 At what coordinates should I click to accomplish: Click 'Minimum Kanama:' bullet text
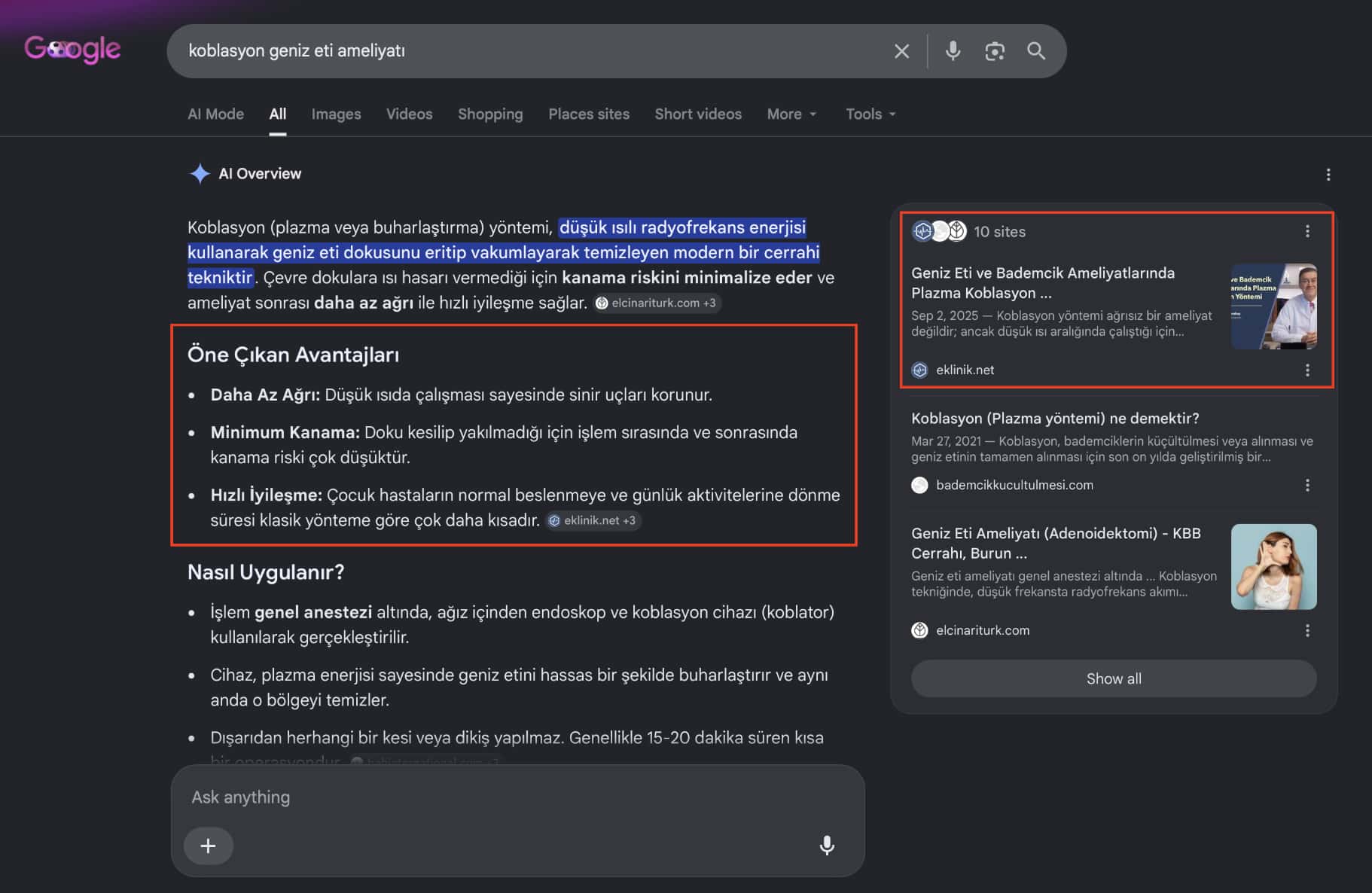(x=285, y=432)
